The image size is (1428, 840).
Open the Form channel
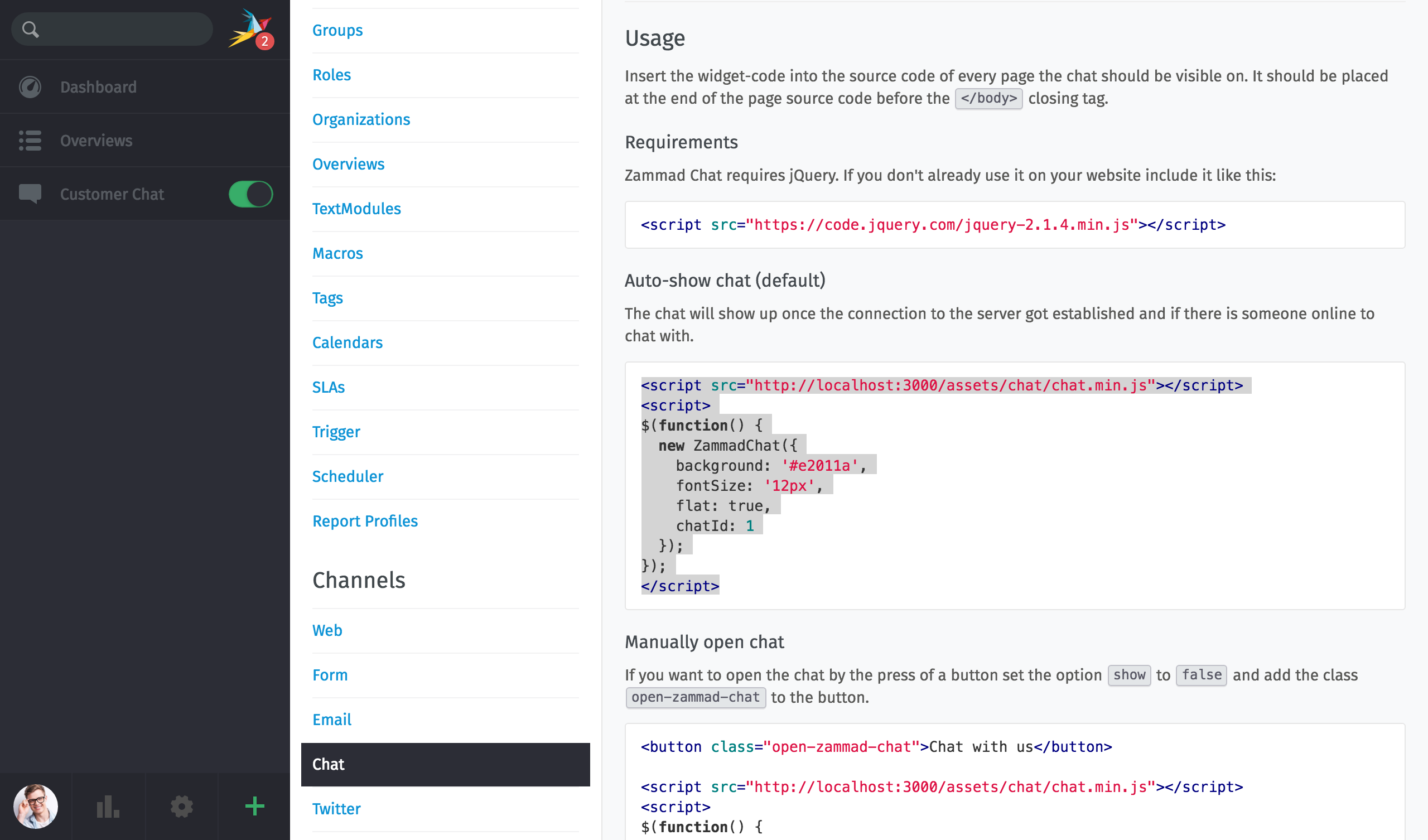(330, 675)
